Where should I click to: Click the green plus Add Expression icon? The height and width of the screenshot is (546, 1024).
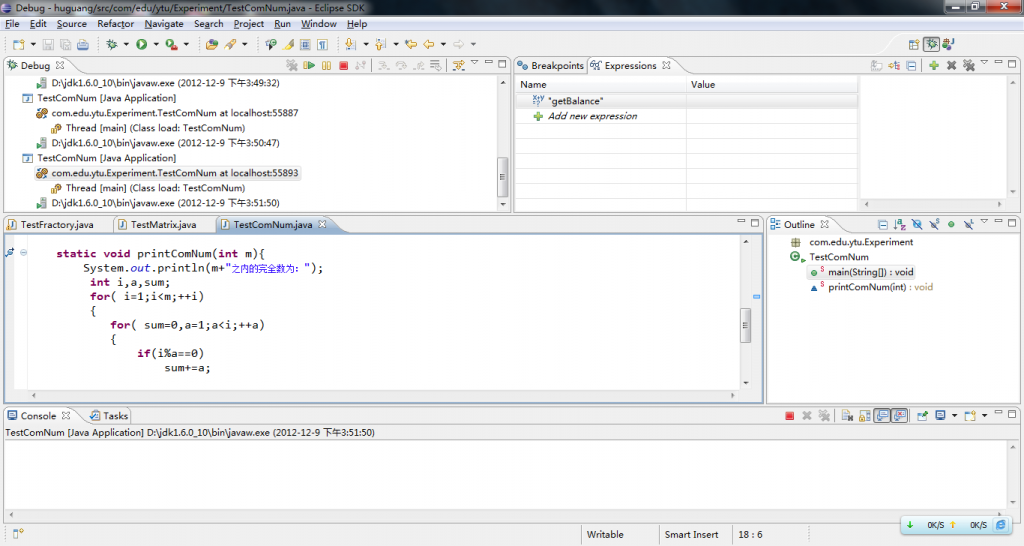pos(933,66)
